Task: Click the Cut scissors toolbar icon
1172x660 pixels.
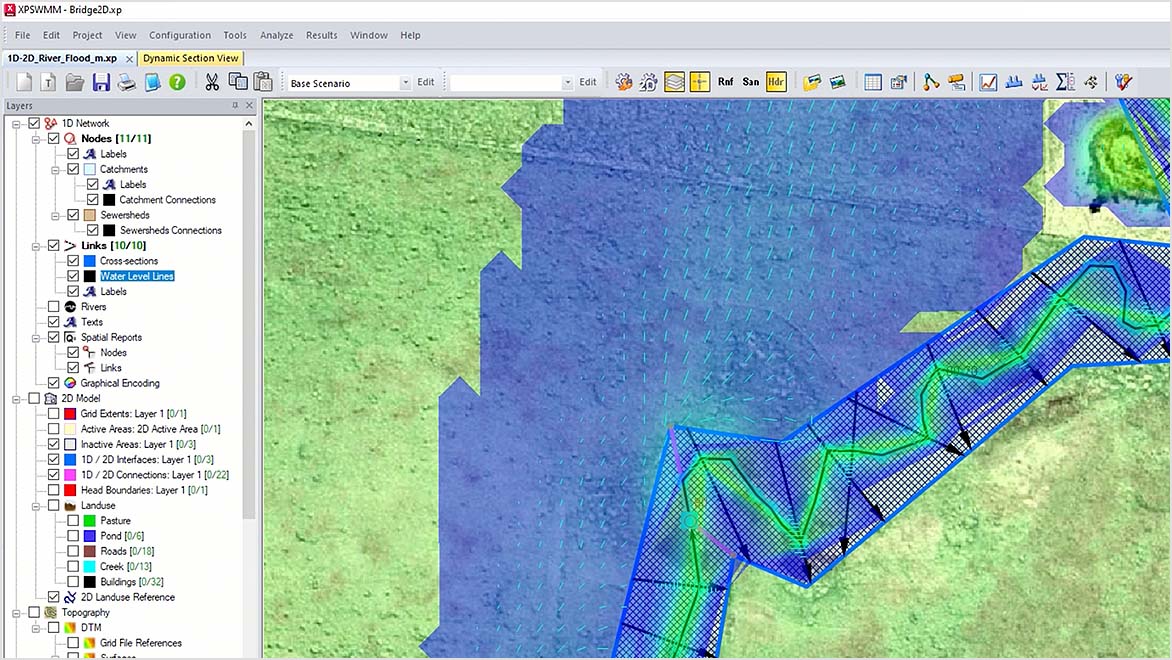Action: [x=212, y=82]
